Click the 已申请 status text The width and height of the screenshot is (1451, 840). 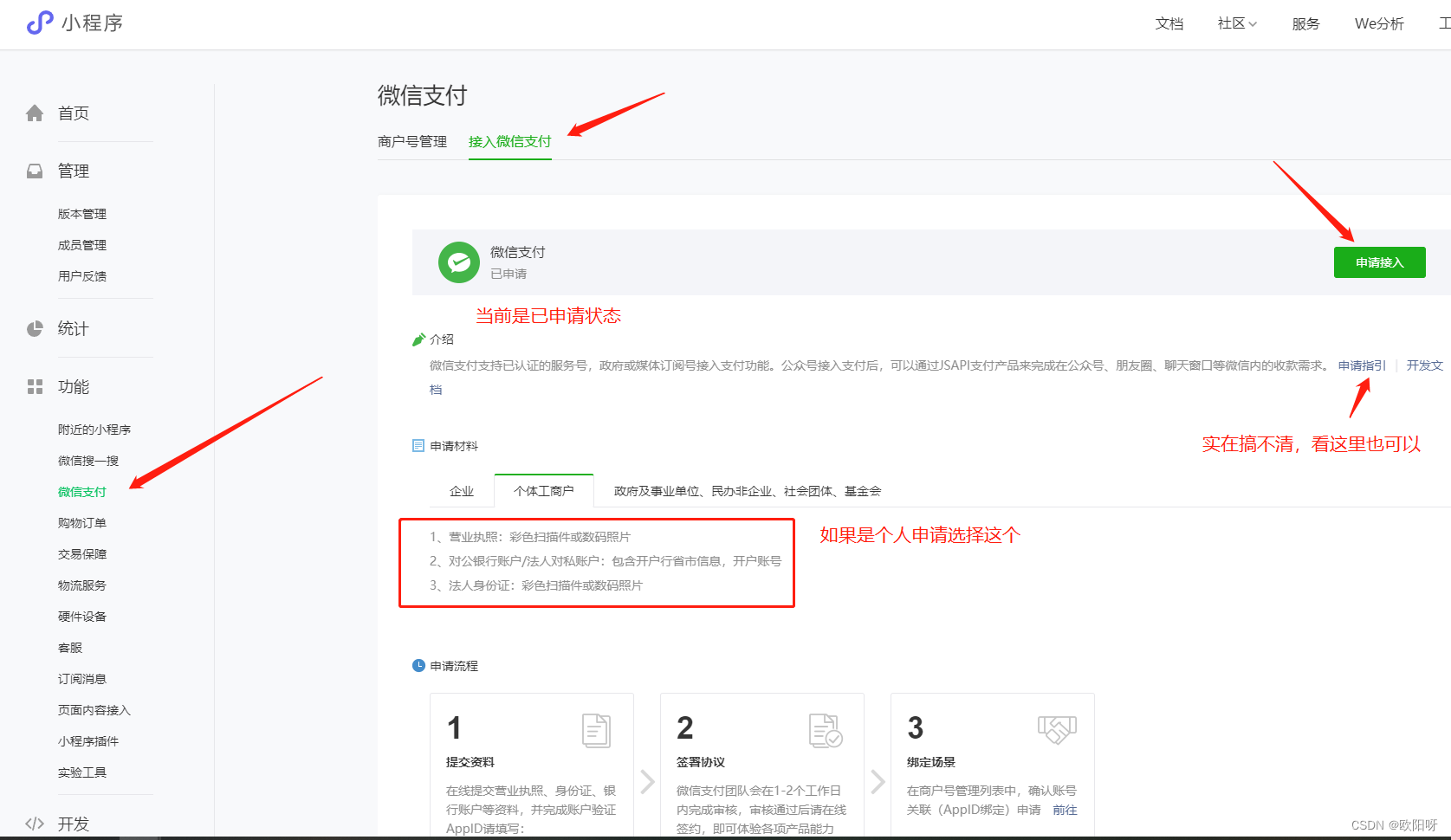(508, 274)
